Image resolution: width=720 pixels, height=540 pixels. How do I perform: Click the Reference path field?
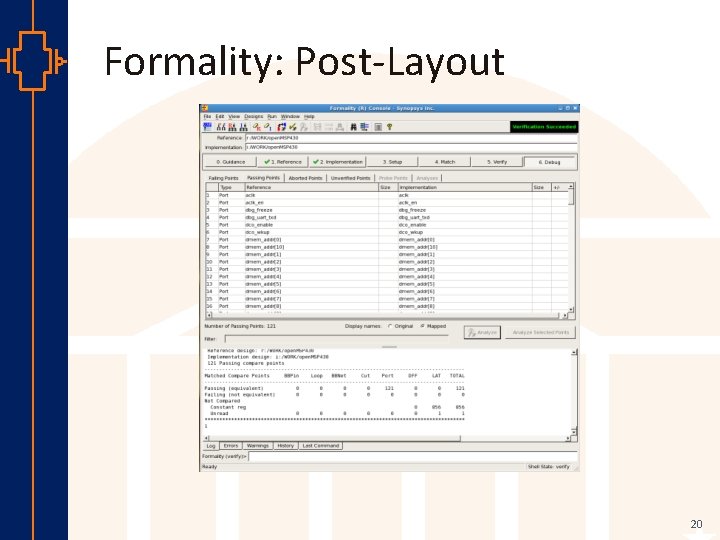tap(411, 138)
